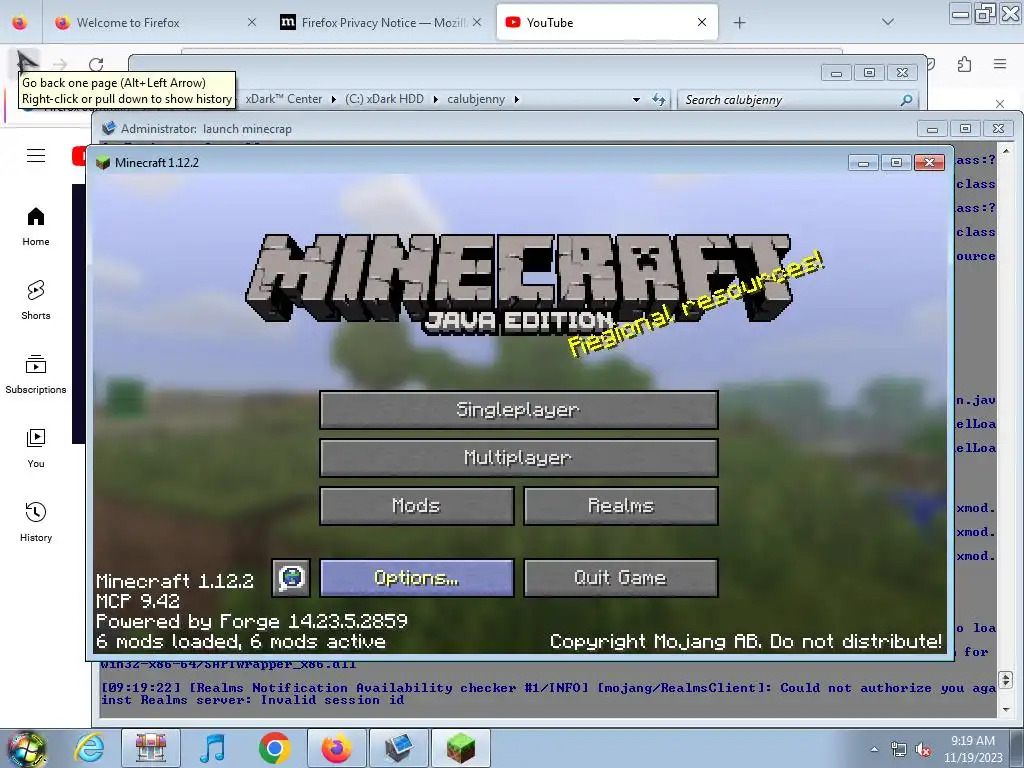The image size is (1024, 768).
Task: Open the Mods list in Minecraft
Action: pos(417,505)
